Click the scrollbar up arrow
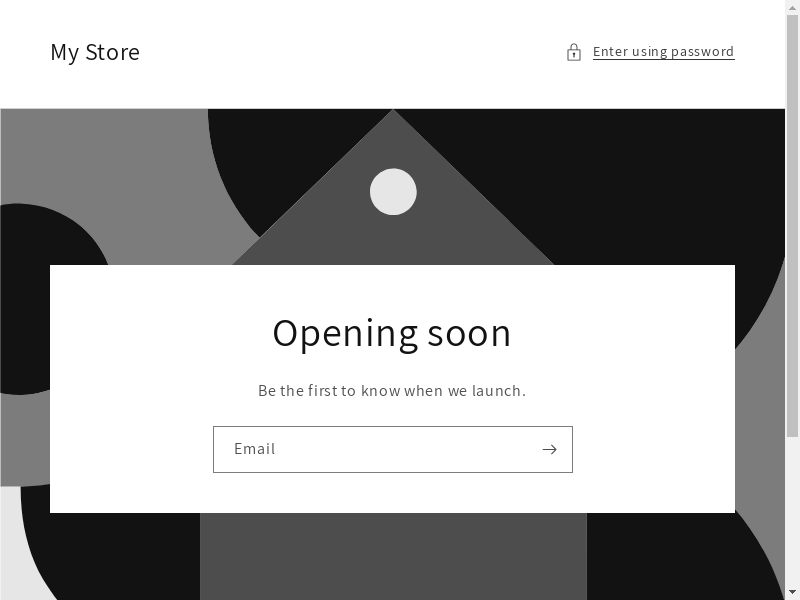 [792, 6]
